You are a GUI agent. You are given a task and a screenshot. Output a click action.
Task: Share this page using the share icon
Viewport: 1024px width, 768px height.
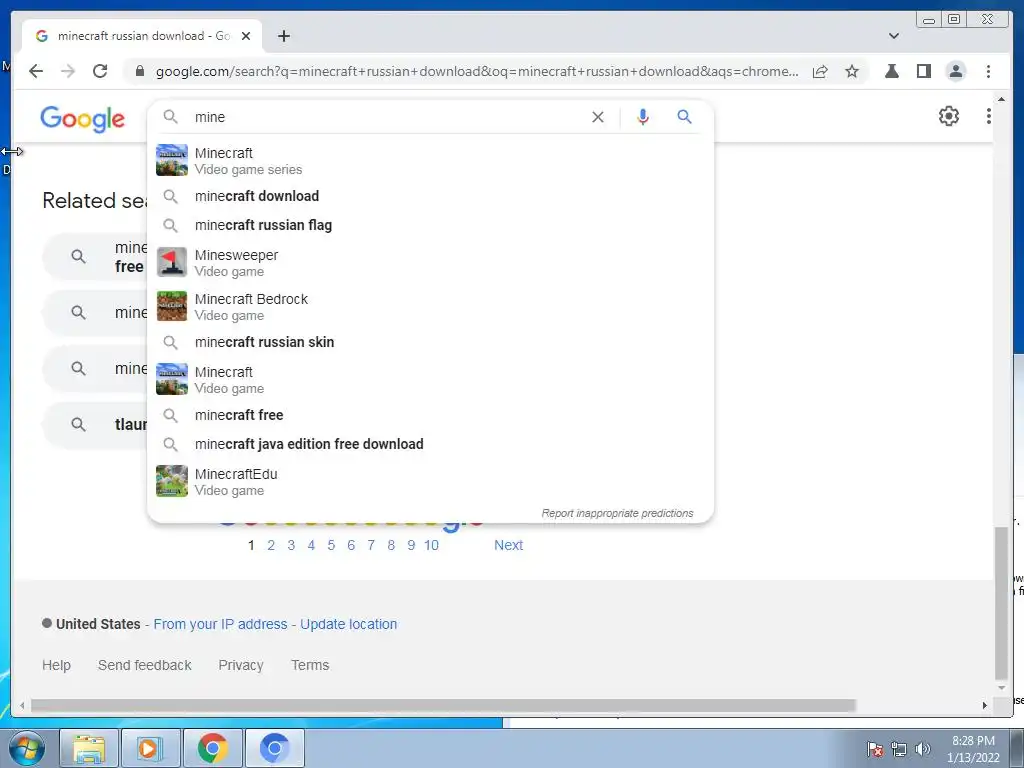[820, 71]
